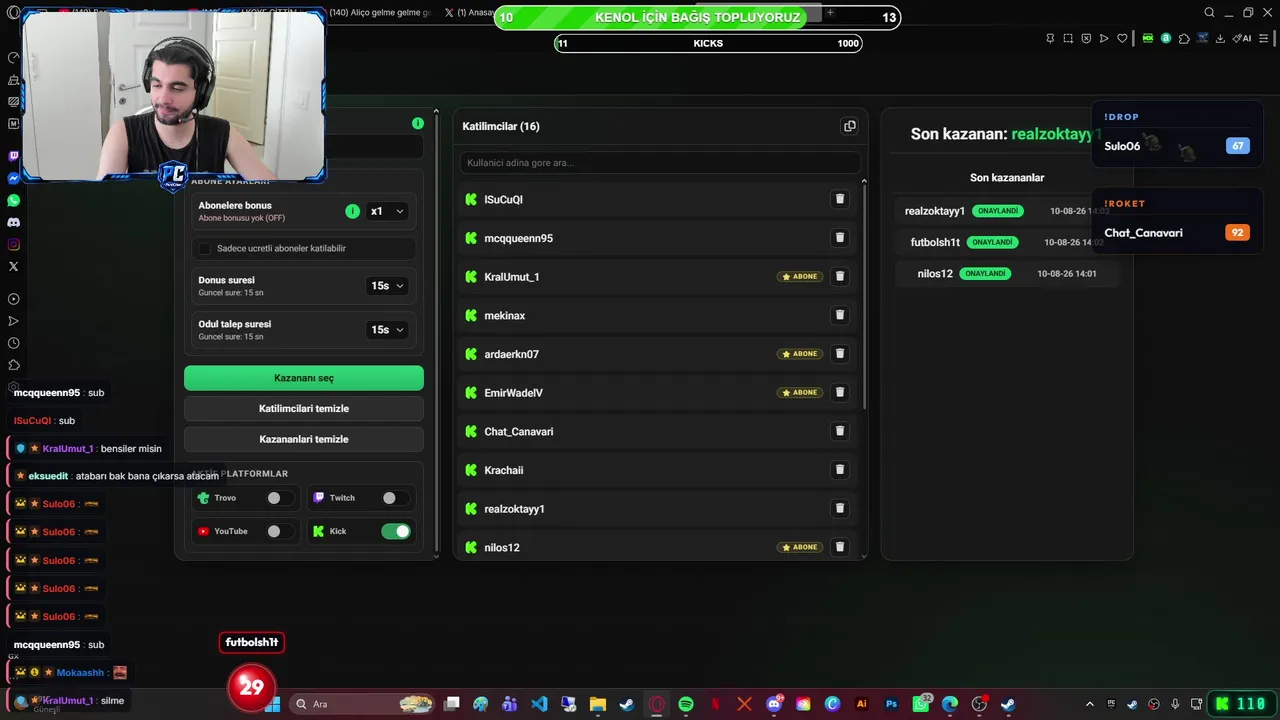1280x720 pixels.
Task: Click the heart bookmark icon in toolbar
Action: coord(1122,39)
